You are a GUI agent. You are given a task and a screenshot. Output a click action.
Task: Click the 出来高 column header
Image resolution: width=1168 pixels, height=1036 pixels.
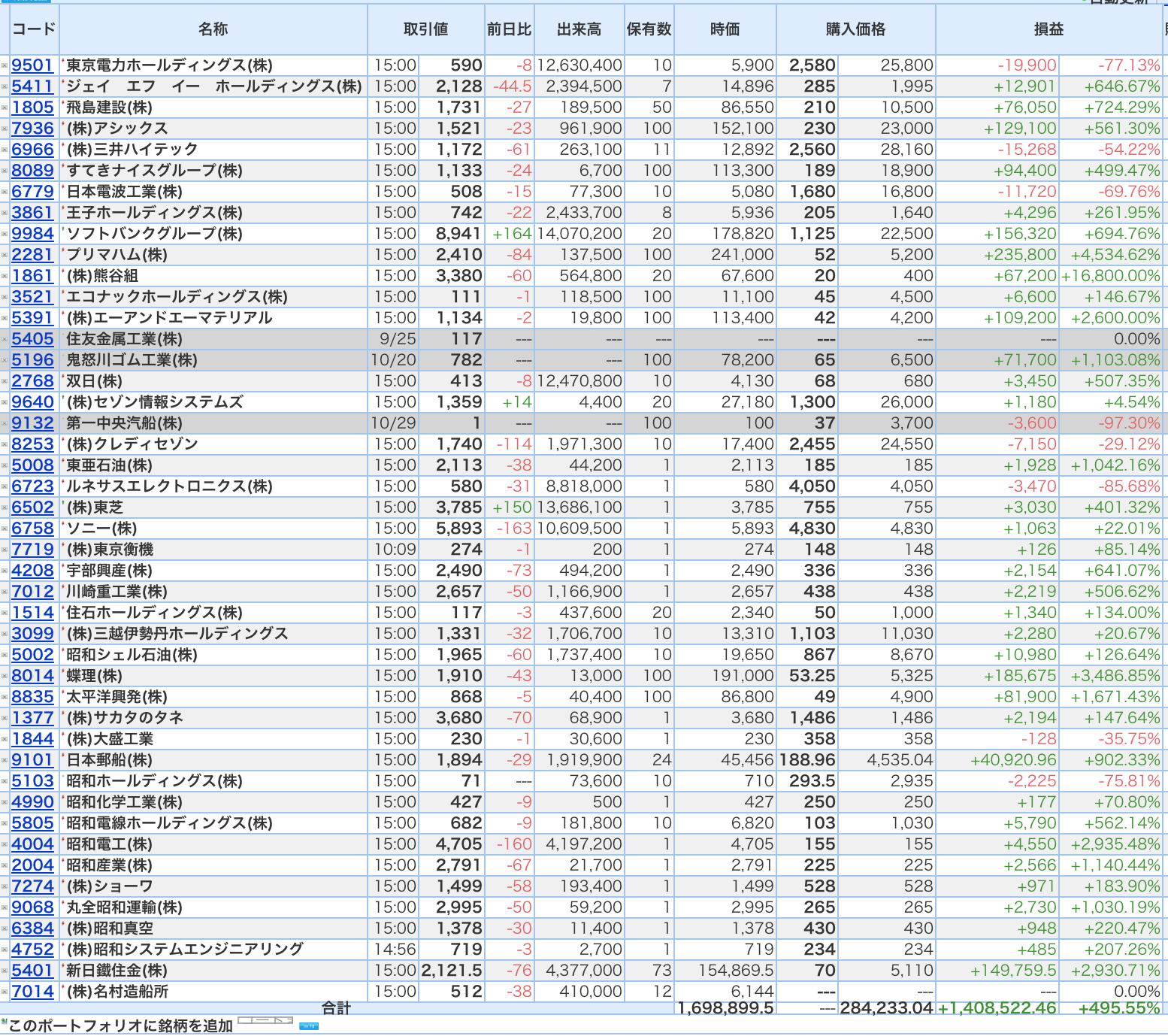[x=579, y=29]
